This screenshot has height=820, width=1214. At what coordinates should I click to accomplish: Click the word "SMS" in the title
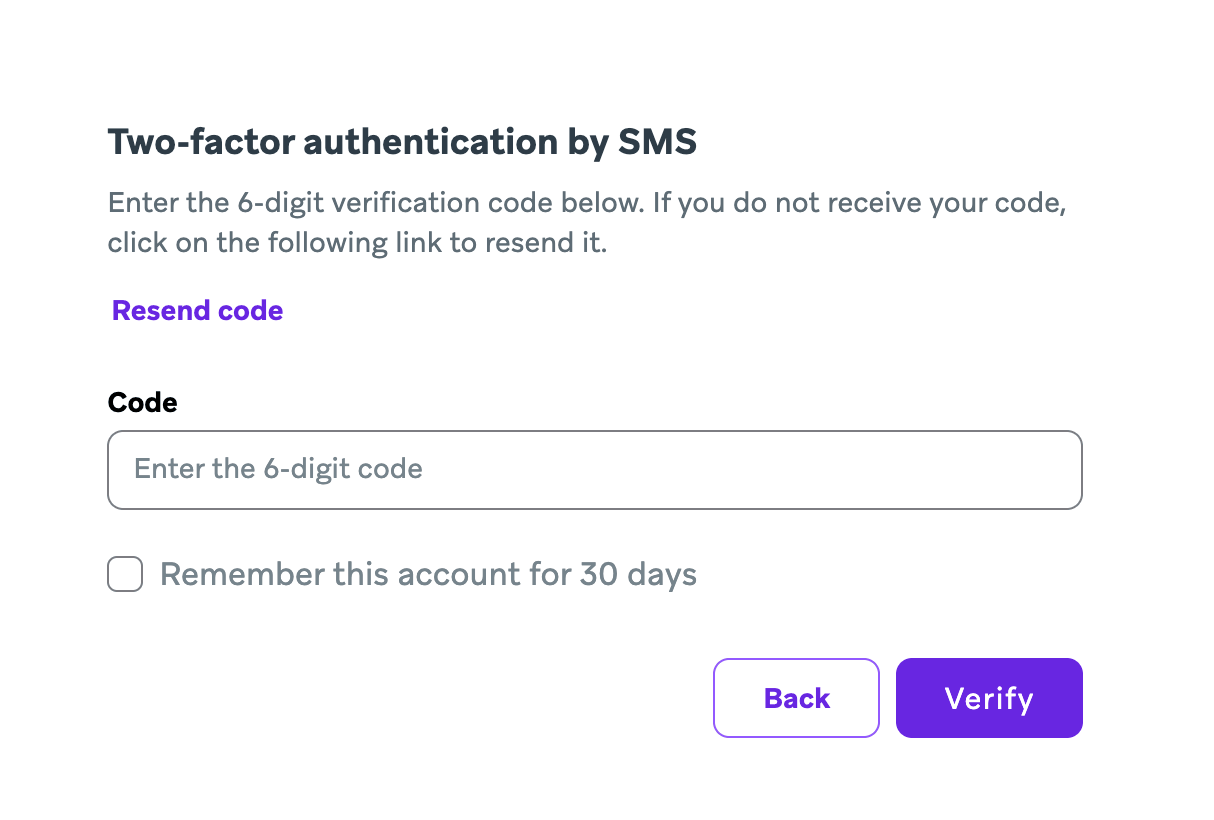coord(656,143)
